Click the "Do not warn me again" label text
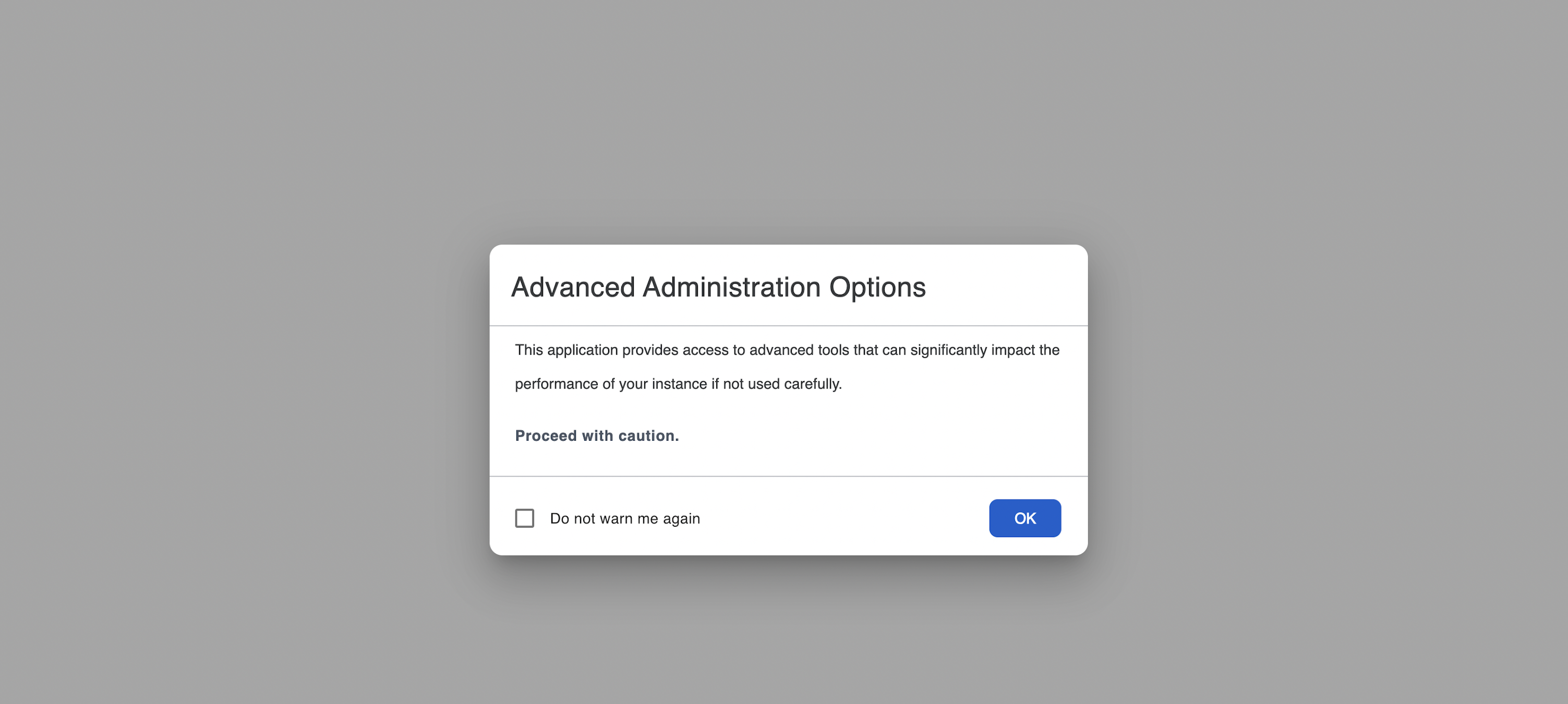 click(x=624, y=518)
